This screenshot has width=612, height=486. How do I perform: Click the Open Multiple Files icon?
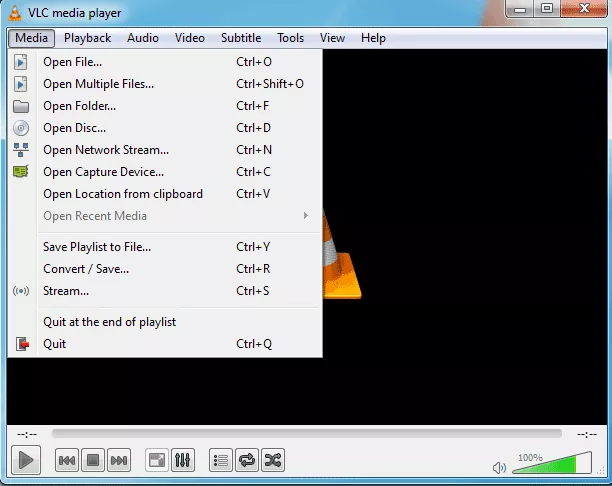pyautogui.click(x=21, y=84)
